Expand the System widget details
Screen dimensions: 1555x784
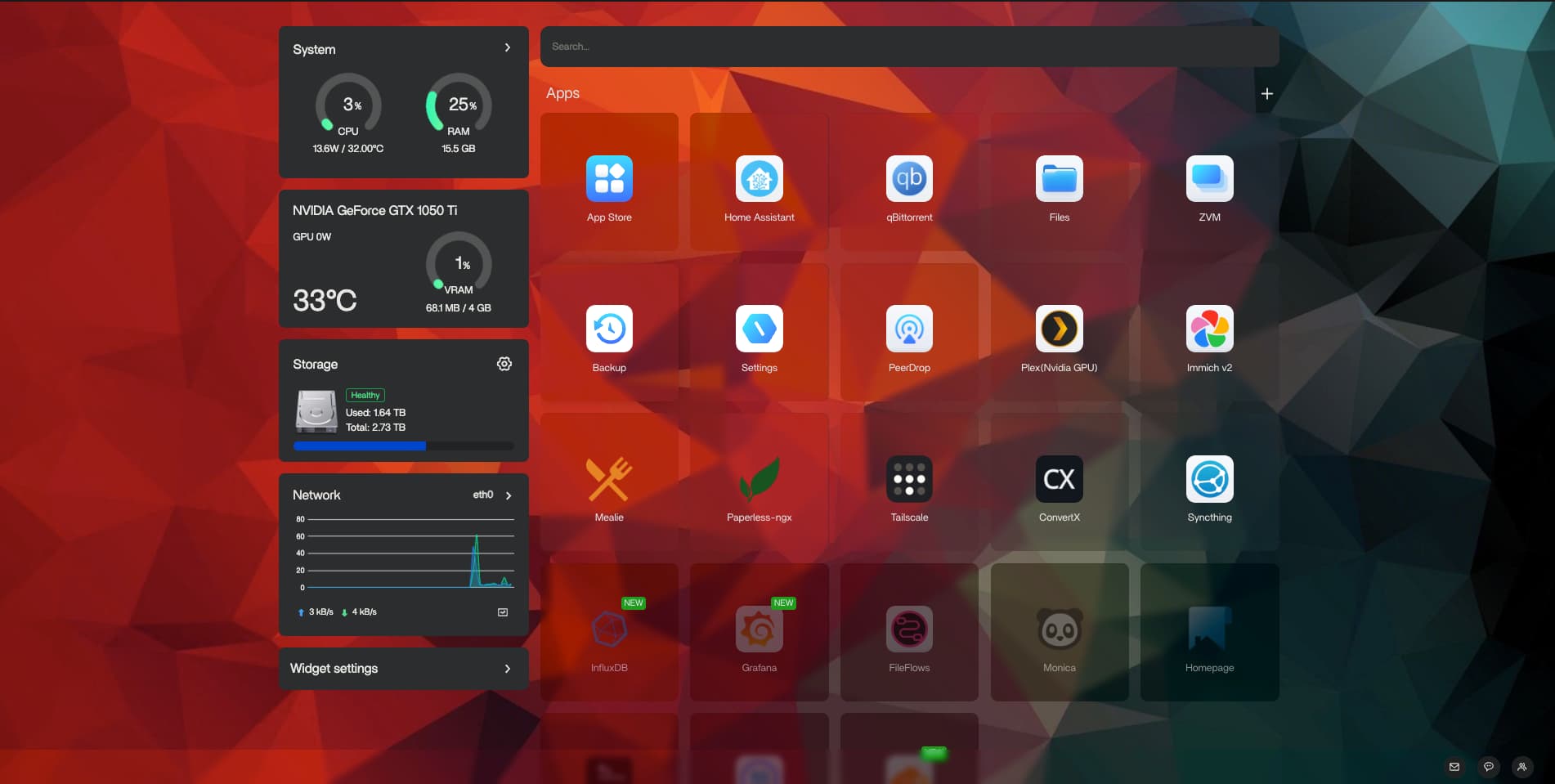[x=506, y=47]
